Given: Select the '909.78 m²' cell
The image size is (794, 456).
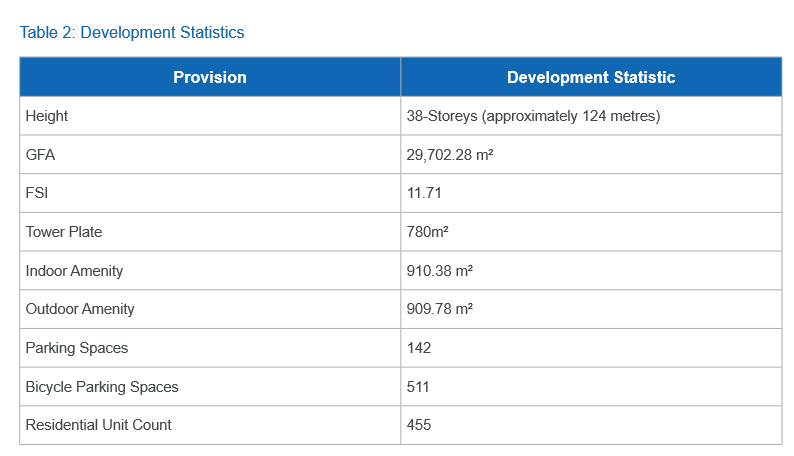Looking at the screenshot, I should point(440,309).
